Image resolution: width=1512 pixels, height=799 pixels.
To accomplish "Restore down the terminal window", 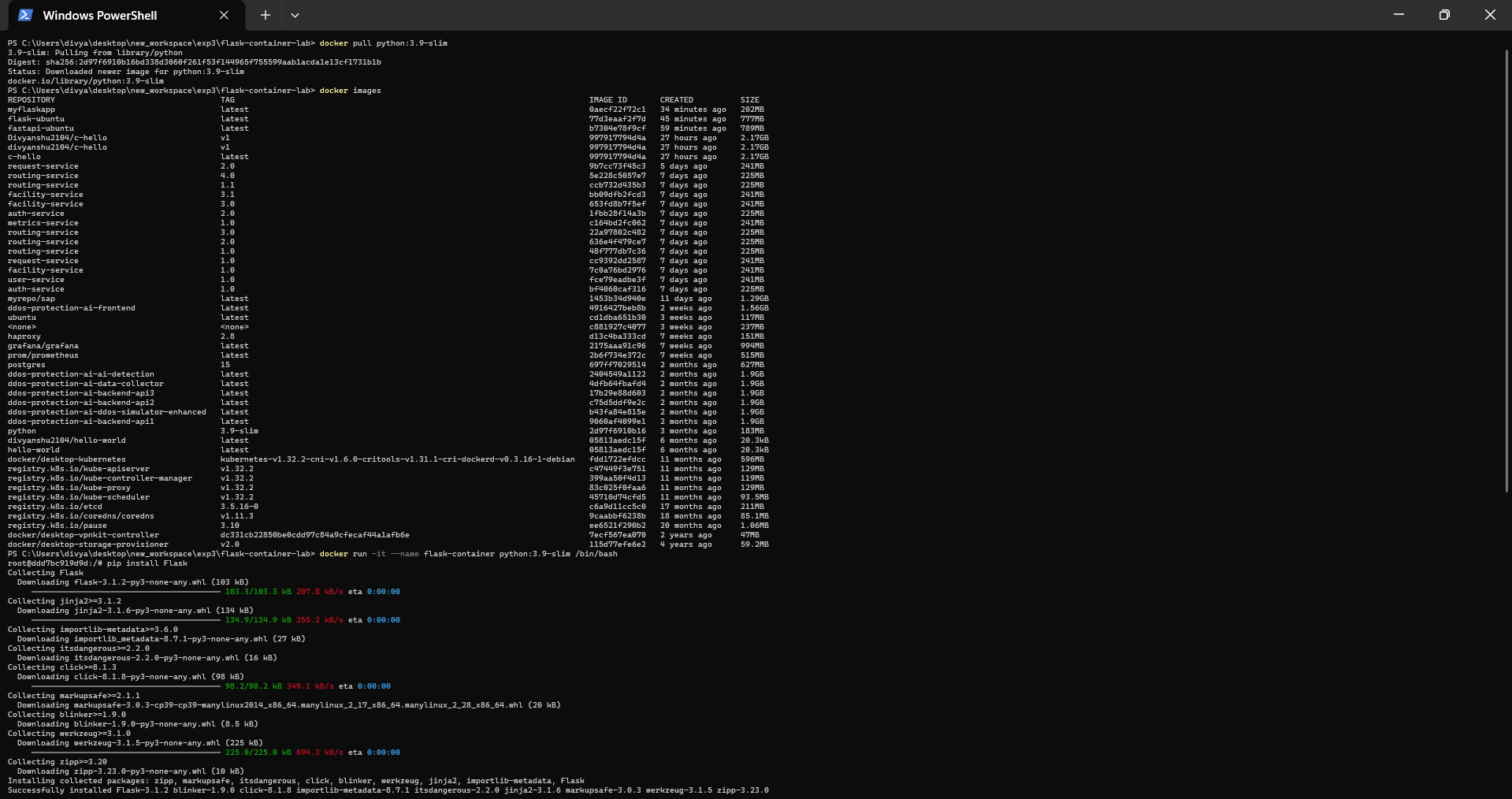I will (1443, 15).
